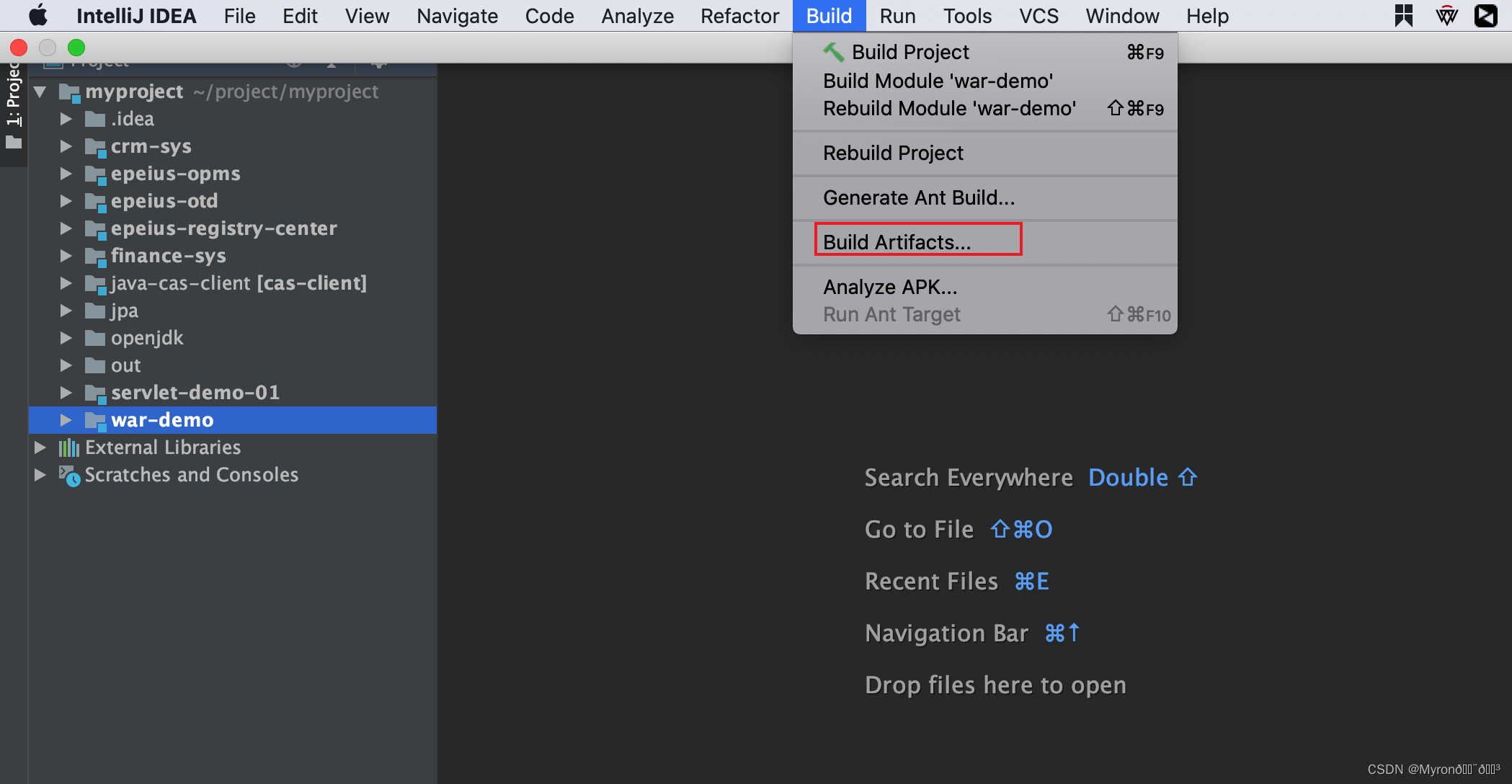Viewport: 1512px width, 784px height.
Task: Click Generate Ant Build... option
Action: pyautogui.click(x=918, y=197)
